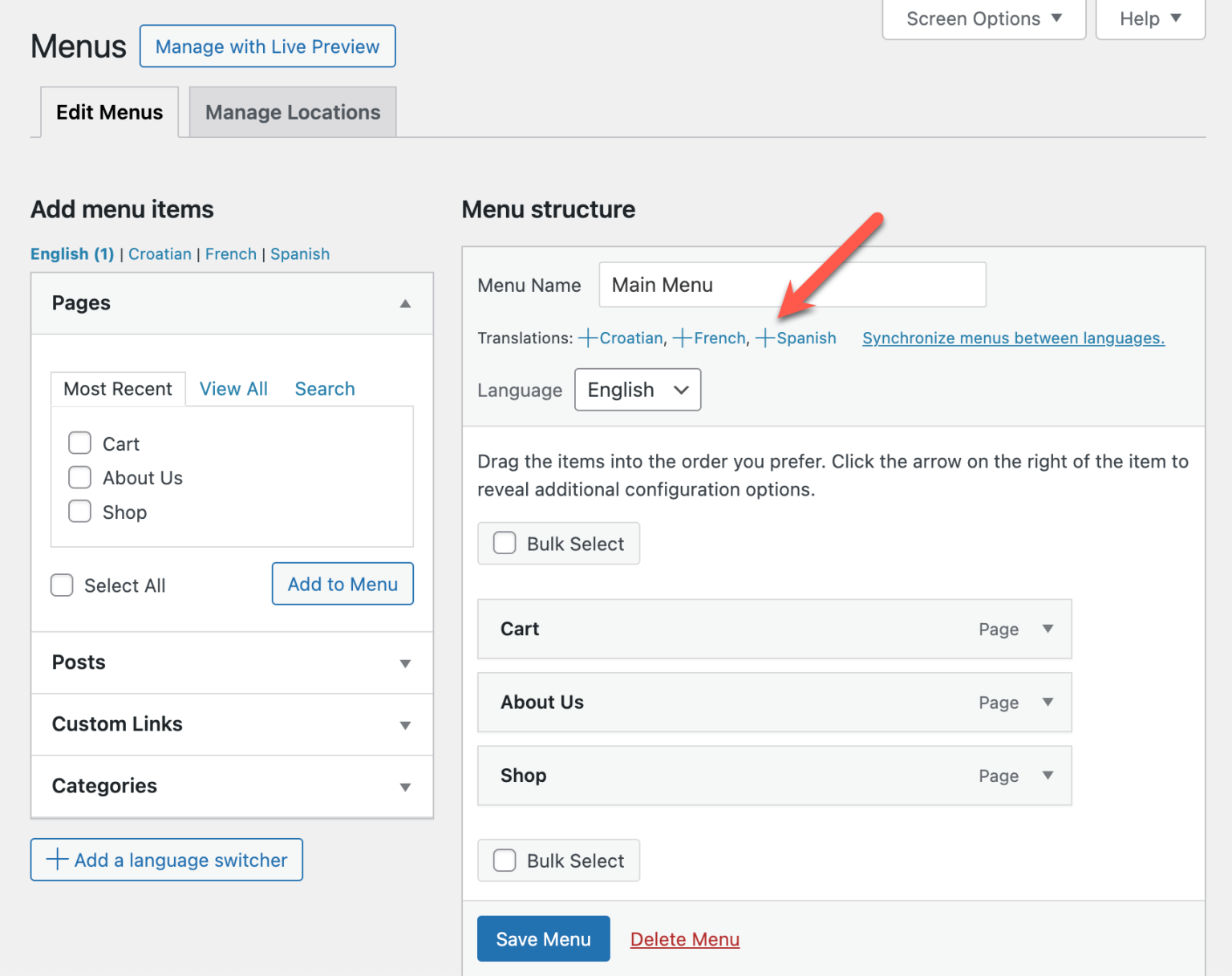Open Synchronize menus between languages link
1232x976 pixels.
[1012, 338]
